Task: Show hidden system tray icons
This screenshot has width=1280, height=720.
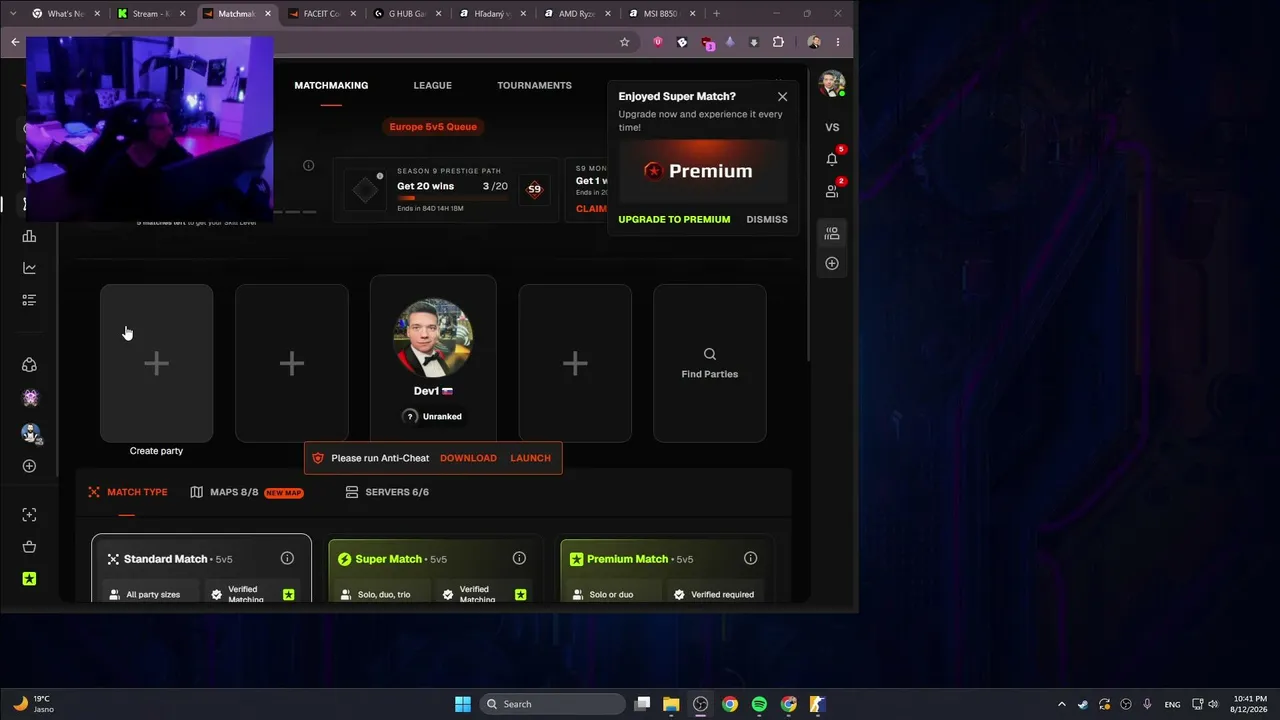Action: click(1062, 704)
